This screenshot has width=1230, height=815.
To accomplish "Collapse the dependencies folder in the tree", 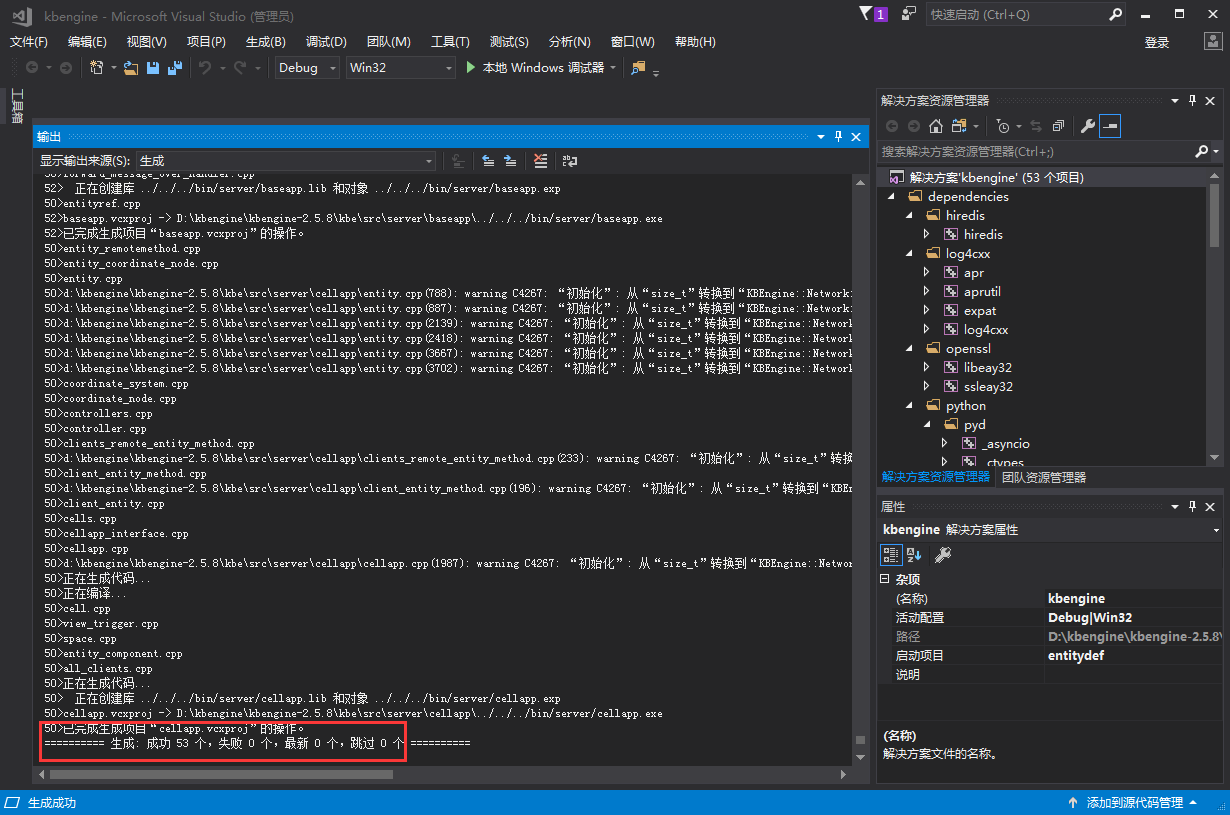I will pyautogui.click(x=891, y=196).
